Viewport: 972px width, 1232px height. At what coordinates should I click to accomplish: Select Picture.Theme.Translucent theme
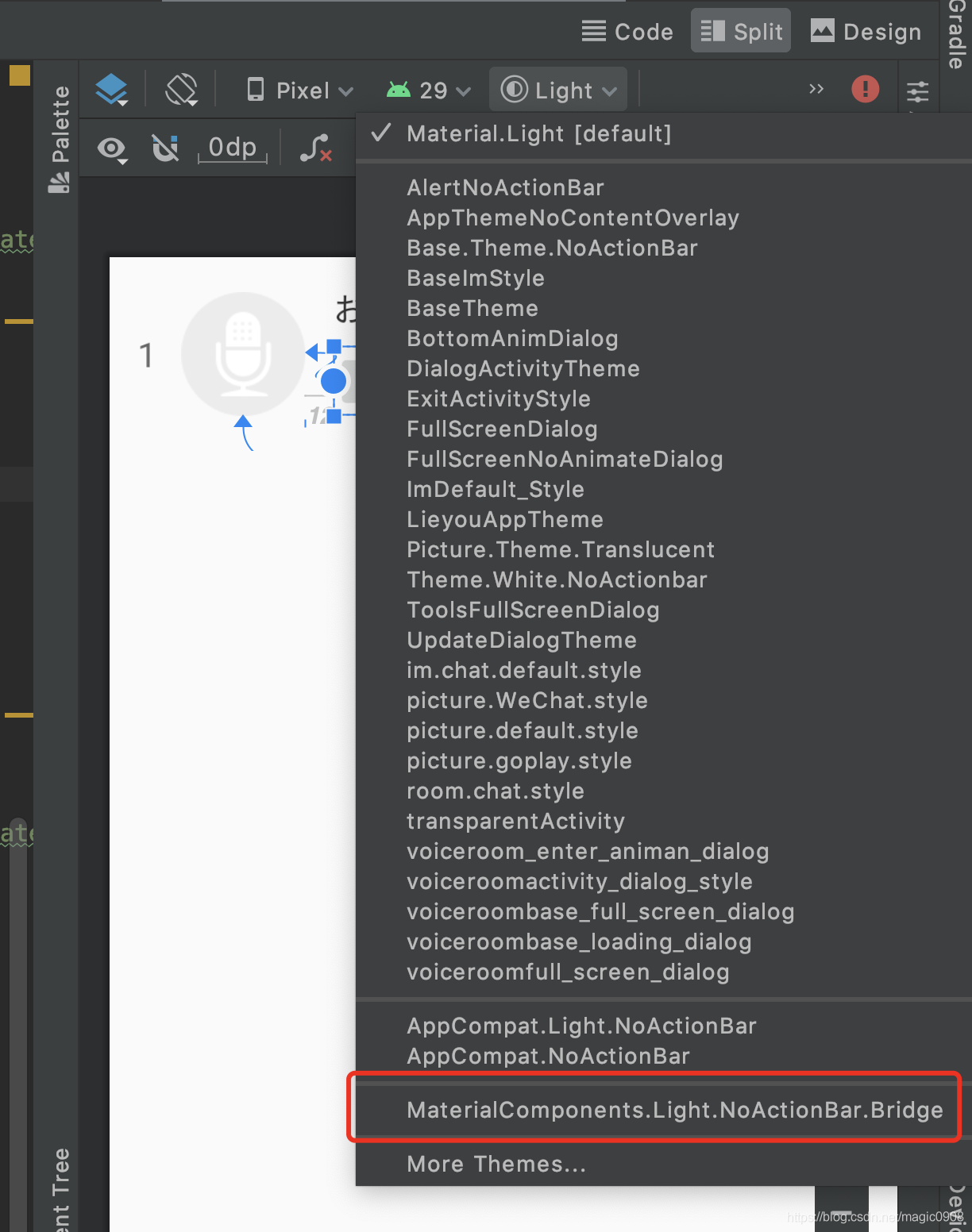pos(664,549)
